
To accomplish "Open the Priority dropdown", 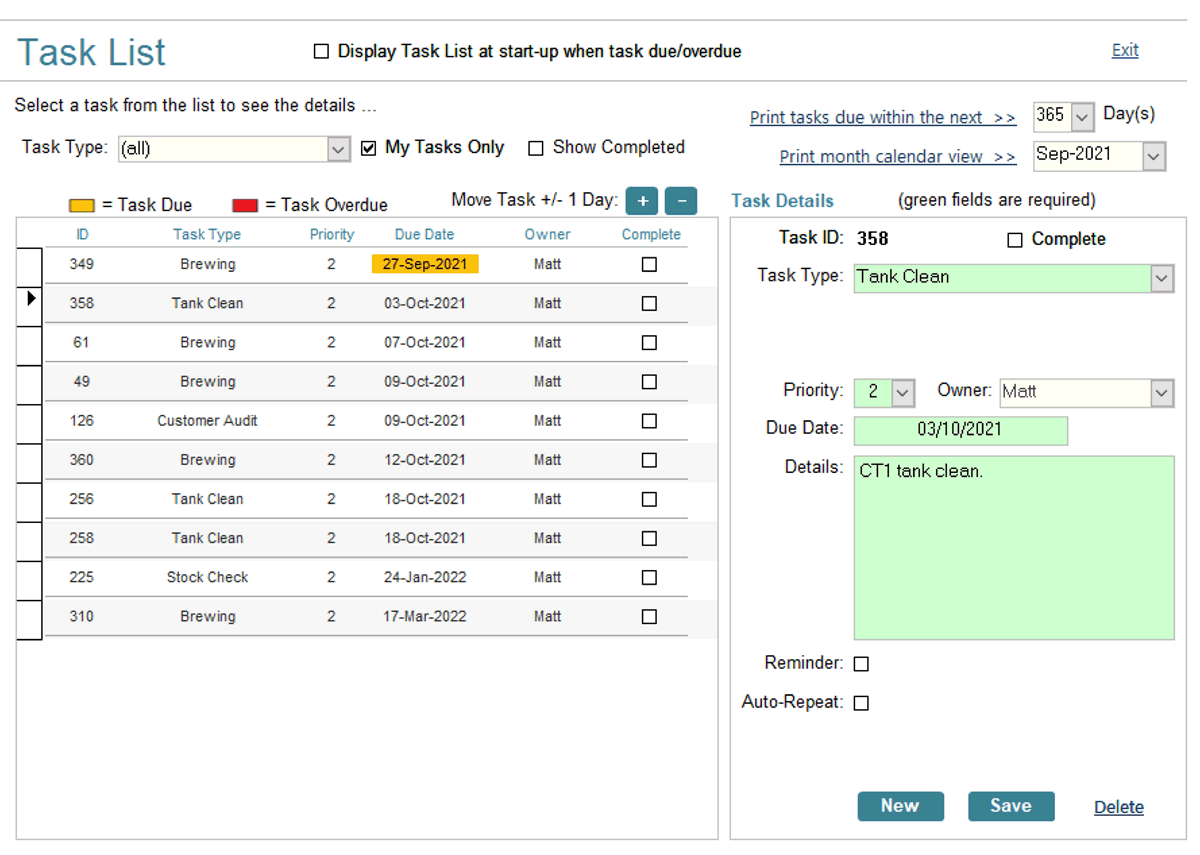I will click(899, 393).
